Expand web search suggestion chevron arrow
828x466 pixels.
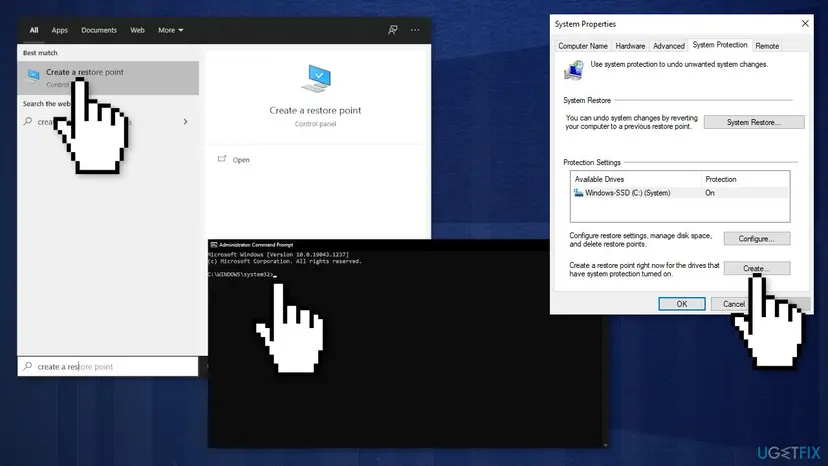click(x=185, y=122)
